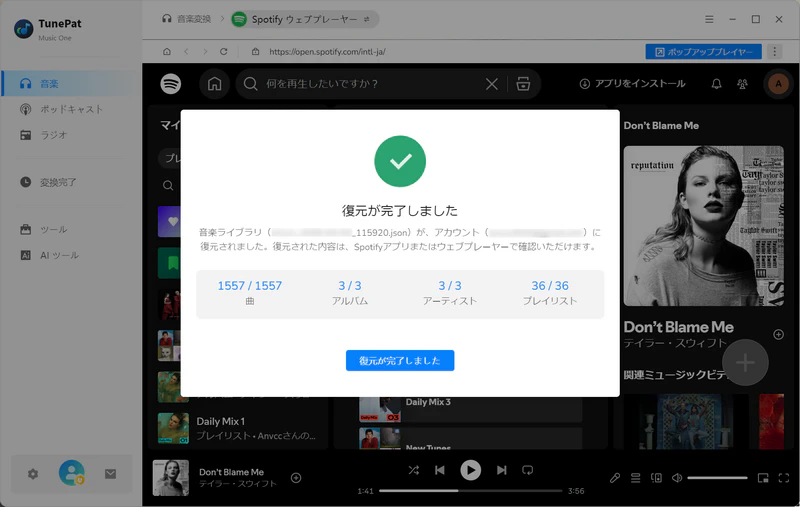Reload the Spotify web page
The height and width of the screenshot is (507, 800).
point(223,52)
